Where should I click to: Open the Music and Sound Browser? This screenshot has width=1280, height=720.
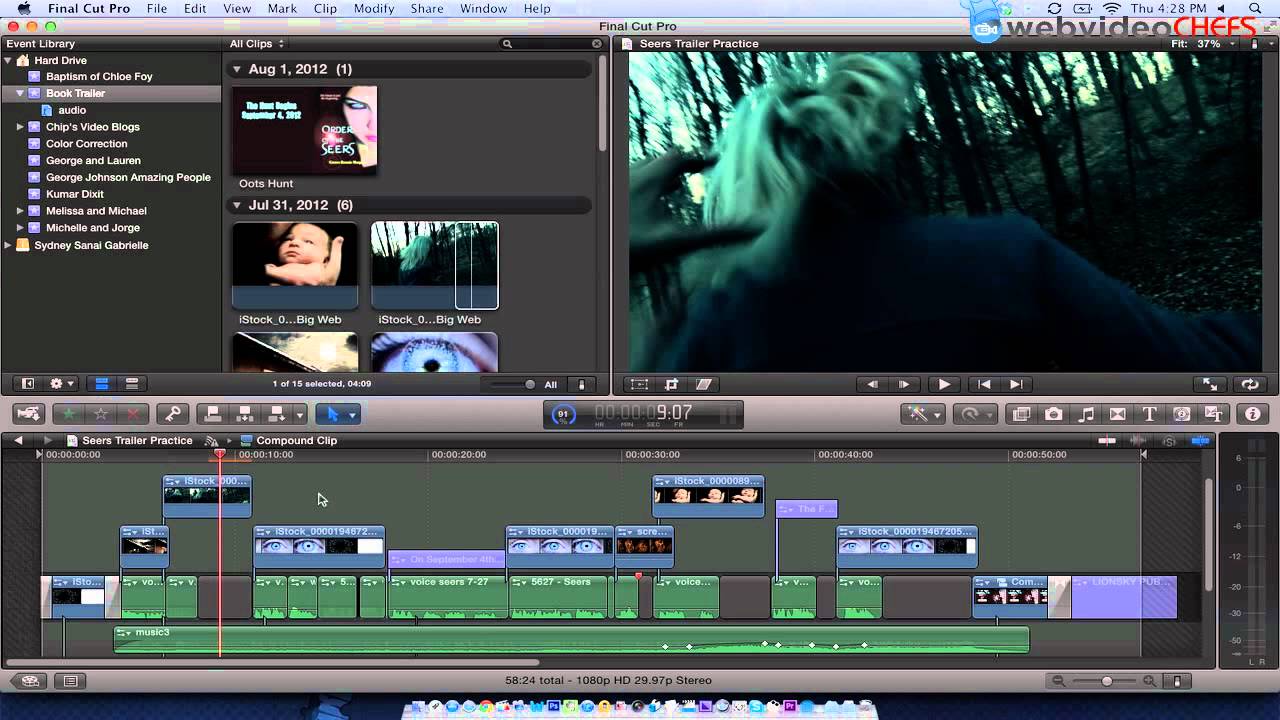(x=1086, y=413)
